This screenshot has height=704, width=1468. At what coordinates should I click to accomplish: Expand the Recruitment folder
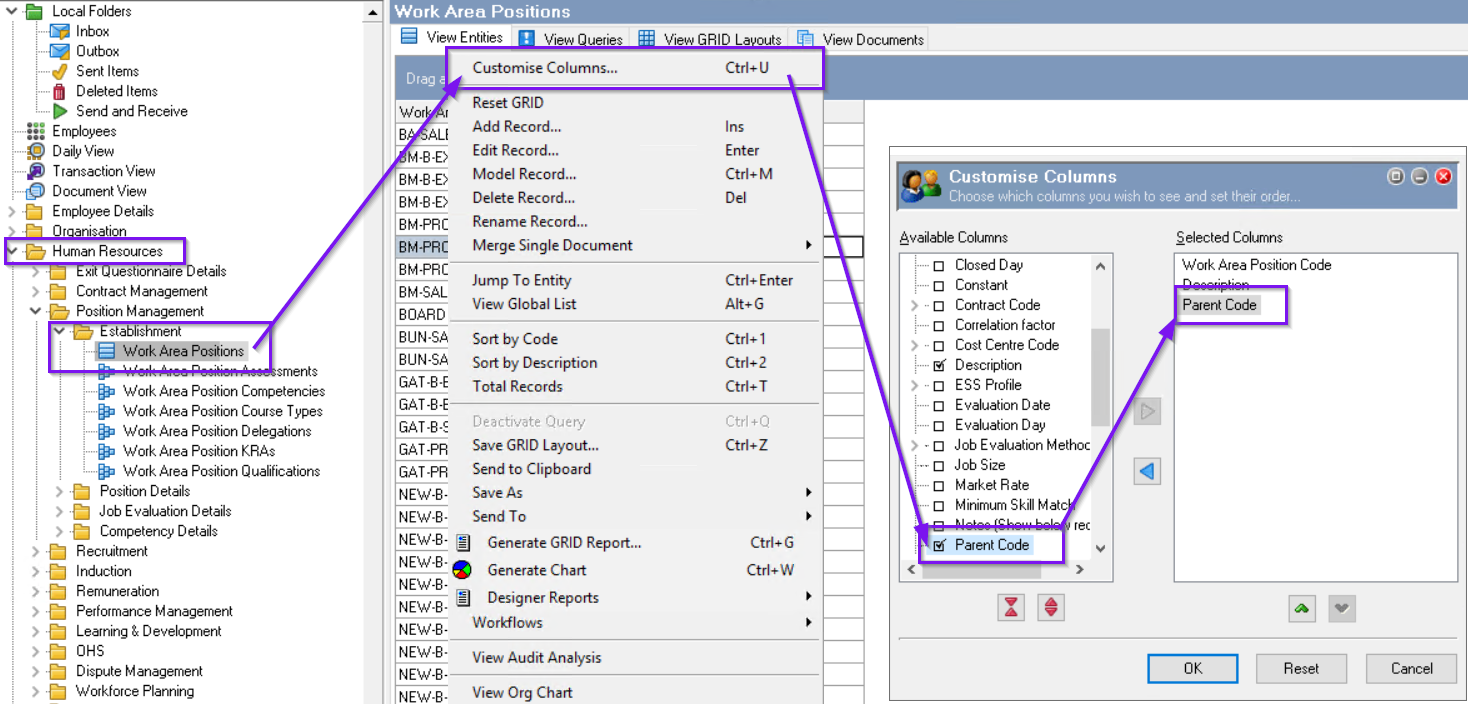click(37, 551)
